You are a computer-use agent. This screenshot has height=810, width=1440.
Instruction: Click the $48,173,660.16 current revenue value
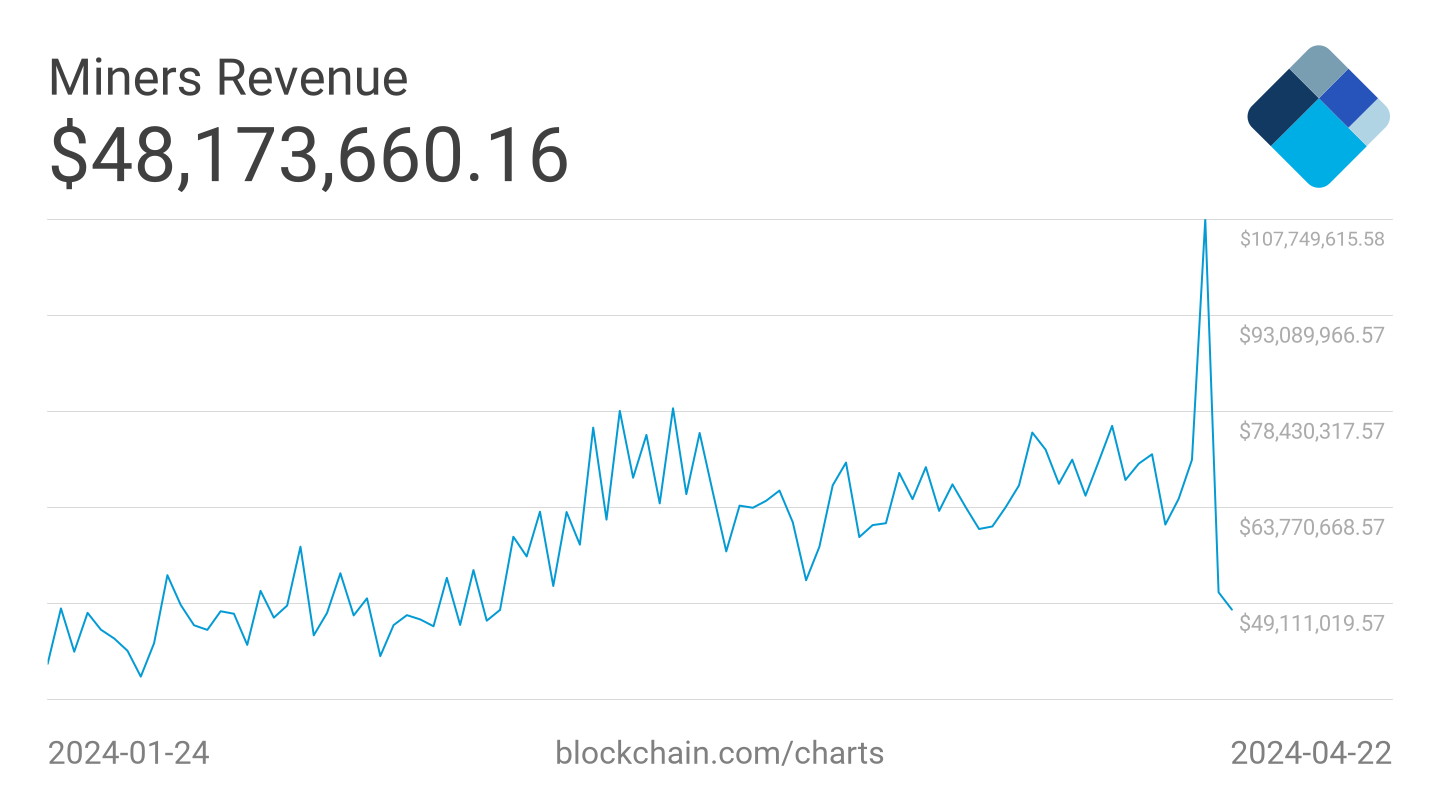pyautogui.click(x=309, y=155)
